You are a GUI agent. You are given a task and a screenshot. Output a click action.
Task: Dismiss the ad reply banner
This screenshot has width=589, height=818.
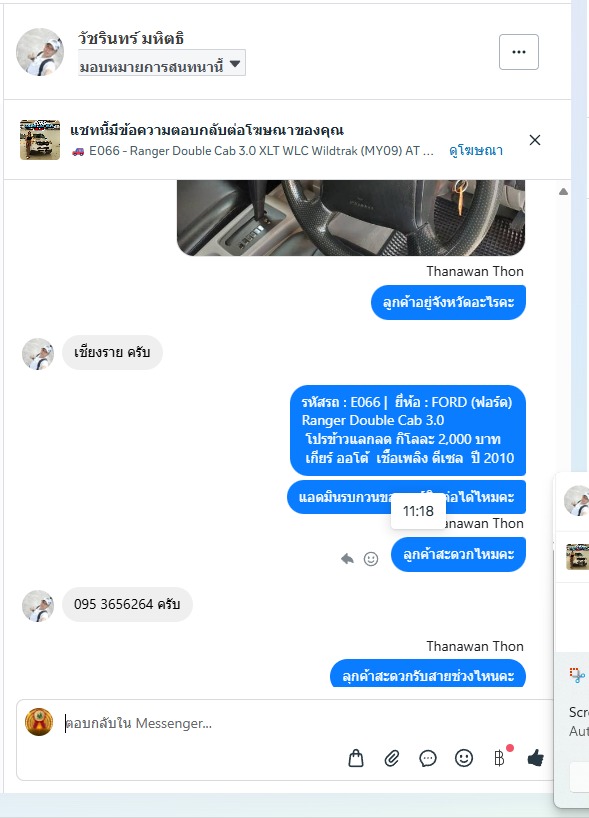535,140
